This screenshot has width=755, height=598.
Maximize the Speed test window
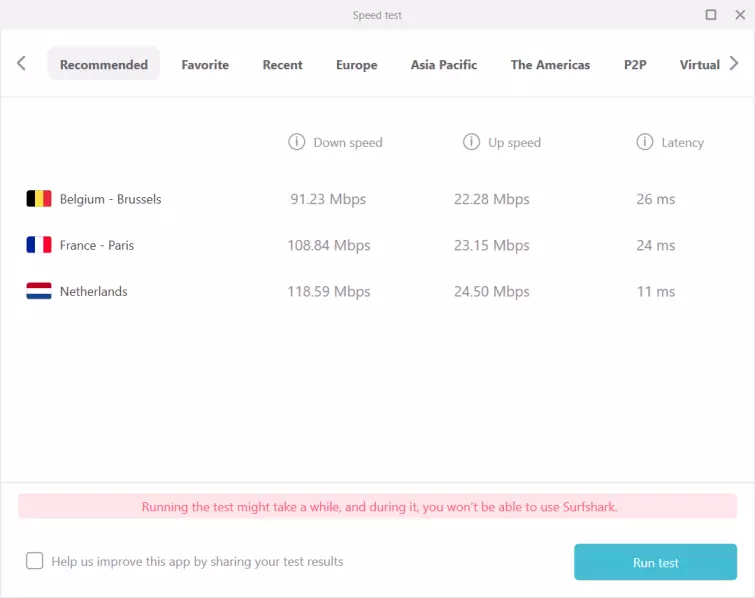(711, 15)
